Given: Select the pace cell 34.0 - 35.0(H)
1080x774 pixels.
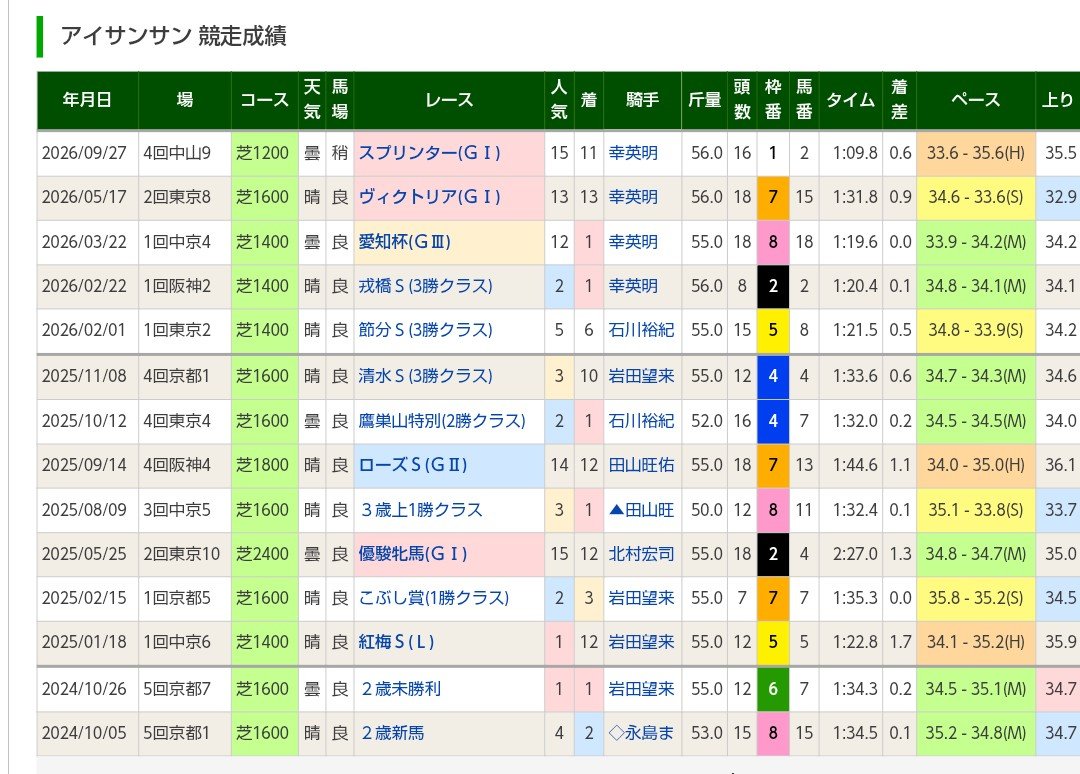Looking at the screenshot, I should click(975, 465).
